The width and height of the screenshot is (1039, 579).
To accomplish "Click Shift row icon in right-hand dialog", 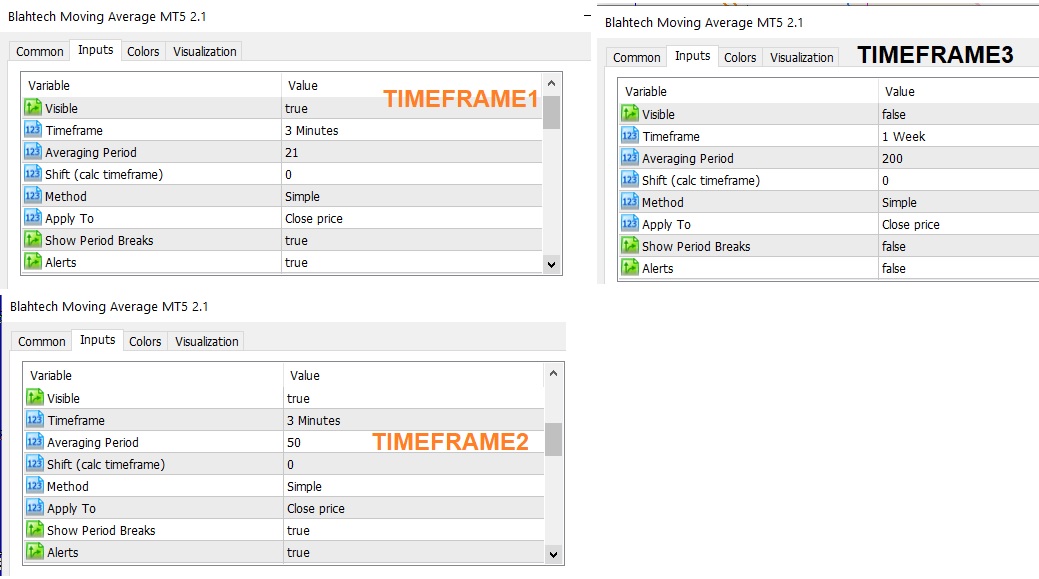I will [x=629, y=180].
